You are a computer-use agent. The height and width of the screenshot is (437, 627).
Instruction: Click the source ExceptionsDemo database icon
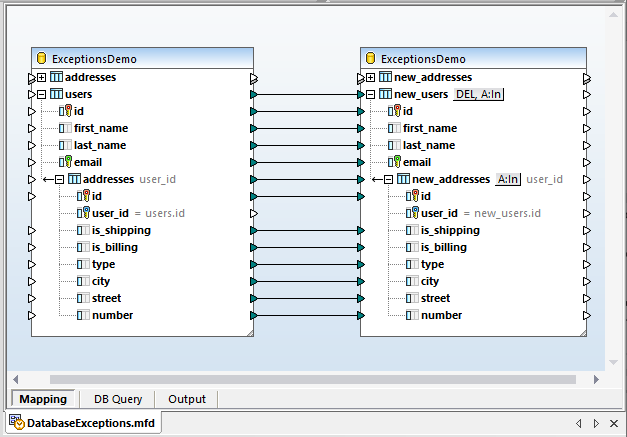[43, 59]
